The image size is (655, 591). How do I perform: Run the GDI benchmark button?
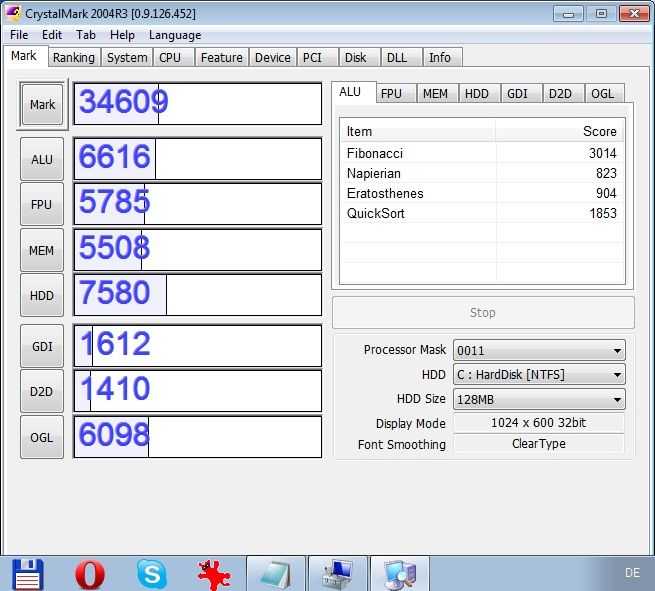click(42, 346)
